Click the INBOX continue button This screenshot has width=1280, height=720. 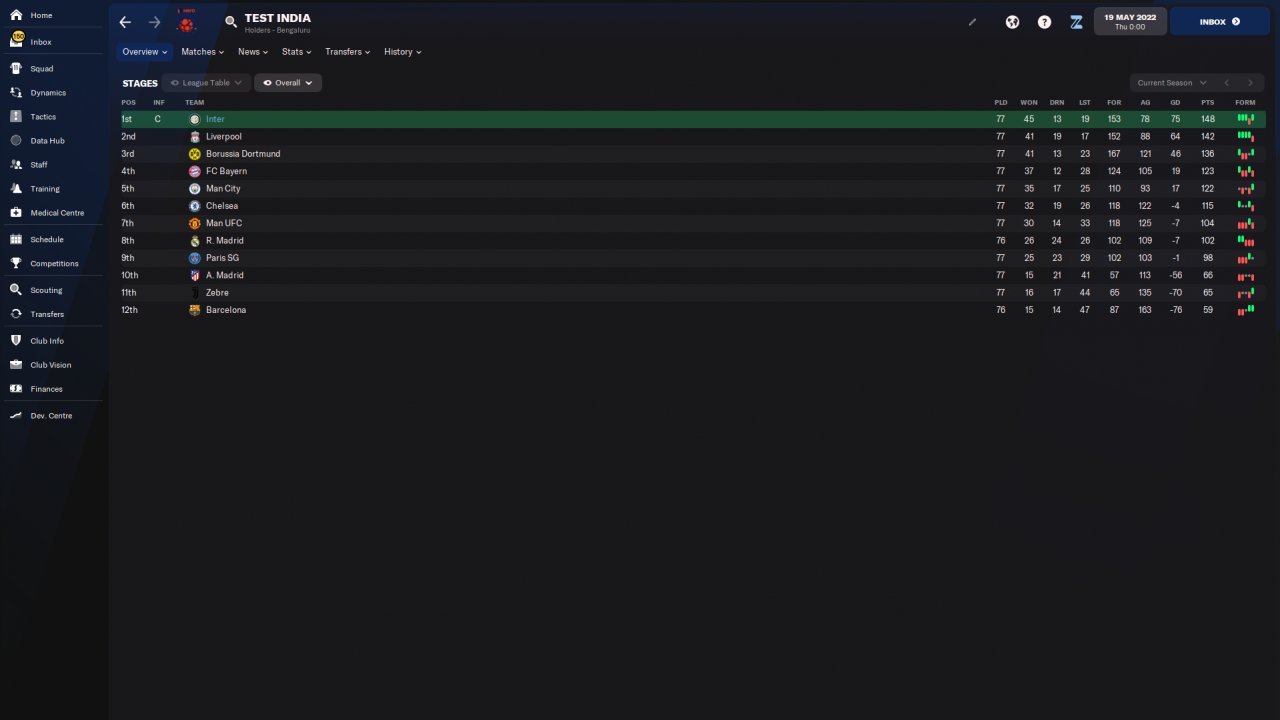point(1220,21)
